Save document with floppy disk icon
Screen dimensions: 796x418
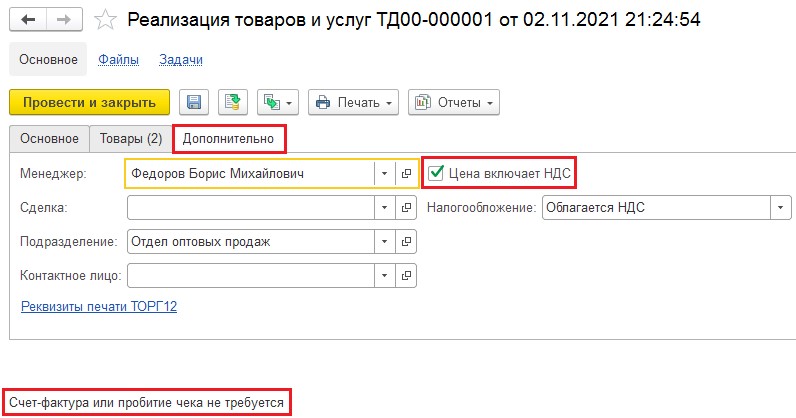click(x=194, y=102)
